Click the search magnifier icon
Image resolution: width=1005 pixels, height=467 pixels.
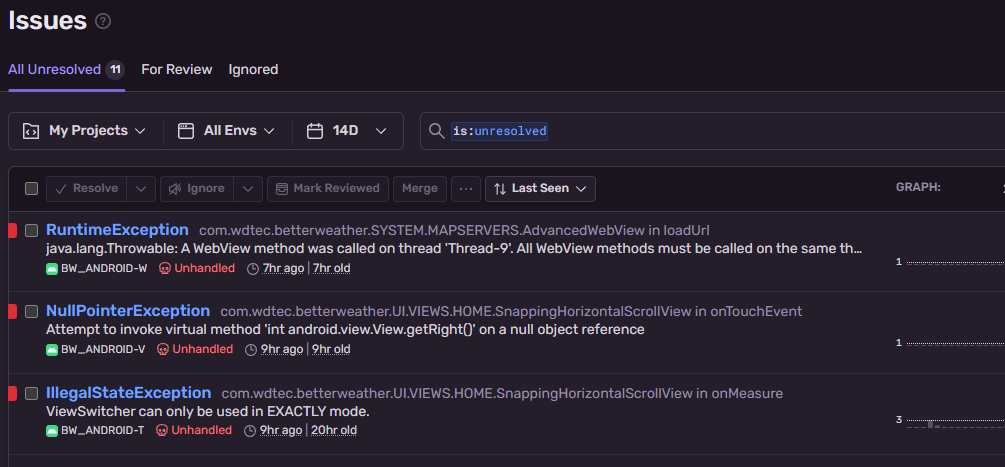coord(436,131)
